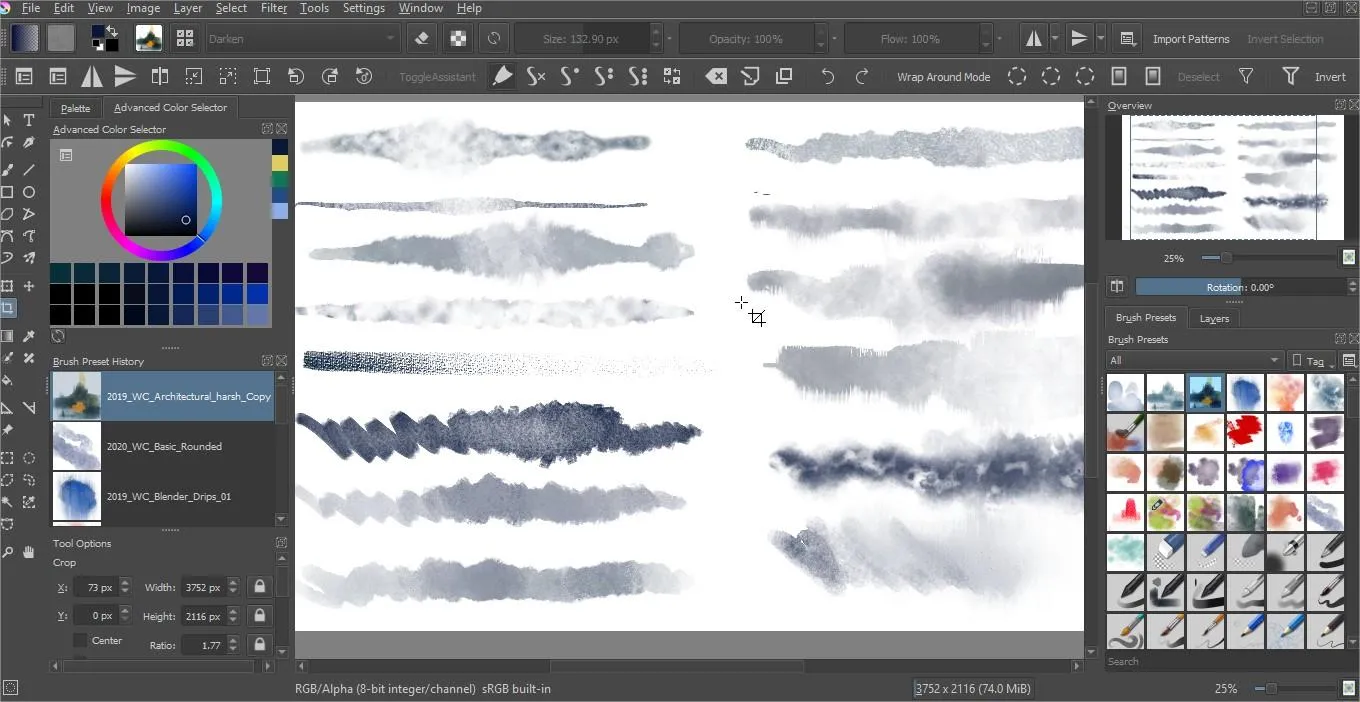Toggle horizontal mirror tool
Image resolution: width=1360 pixels, height=702 pixels.
pos(1033,39)
